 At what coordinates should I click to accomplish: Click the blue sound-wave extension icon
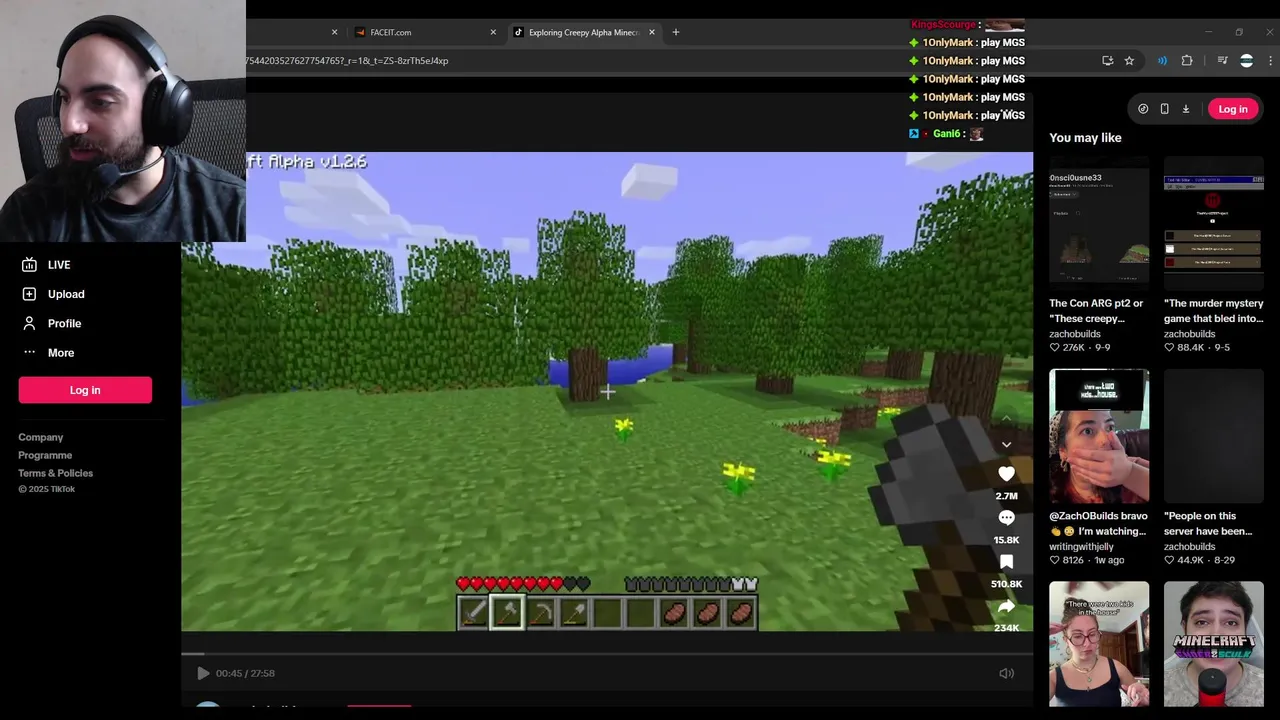[x=1162, y=61]
